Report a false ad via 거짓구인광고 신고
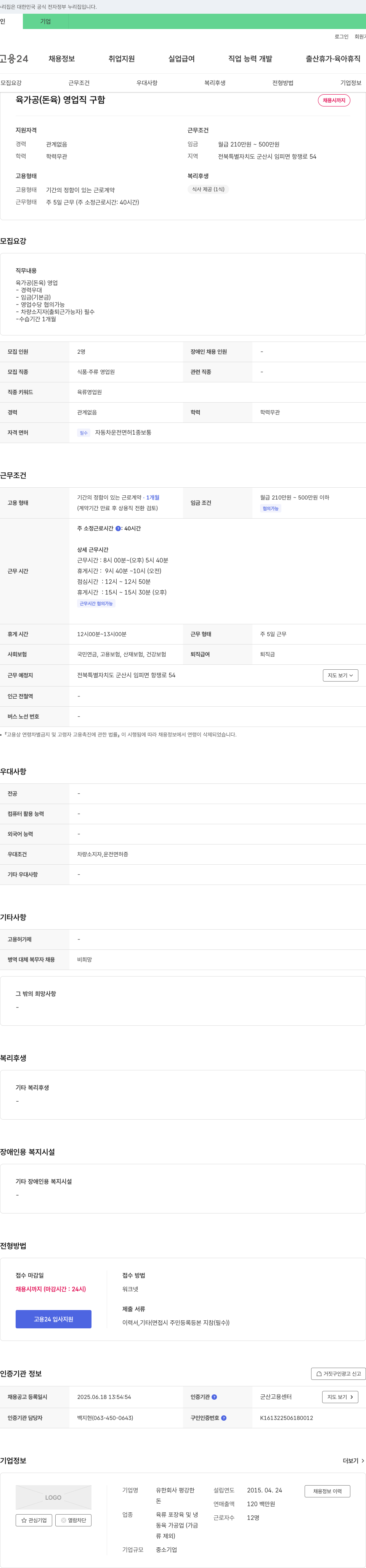 pos(339,1373)
